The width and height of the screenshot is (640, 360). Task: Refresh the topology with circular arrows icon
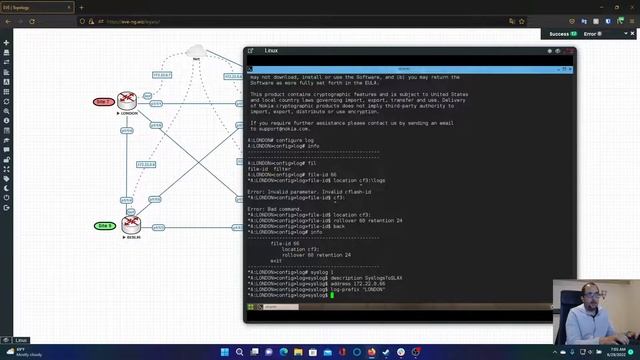6,101
